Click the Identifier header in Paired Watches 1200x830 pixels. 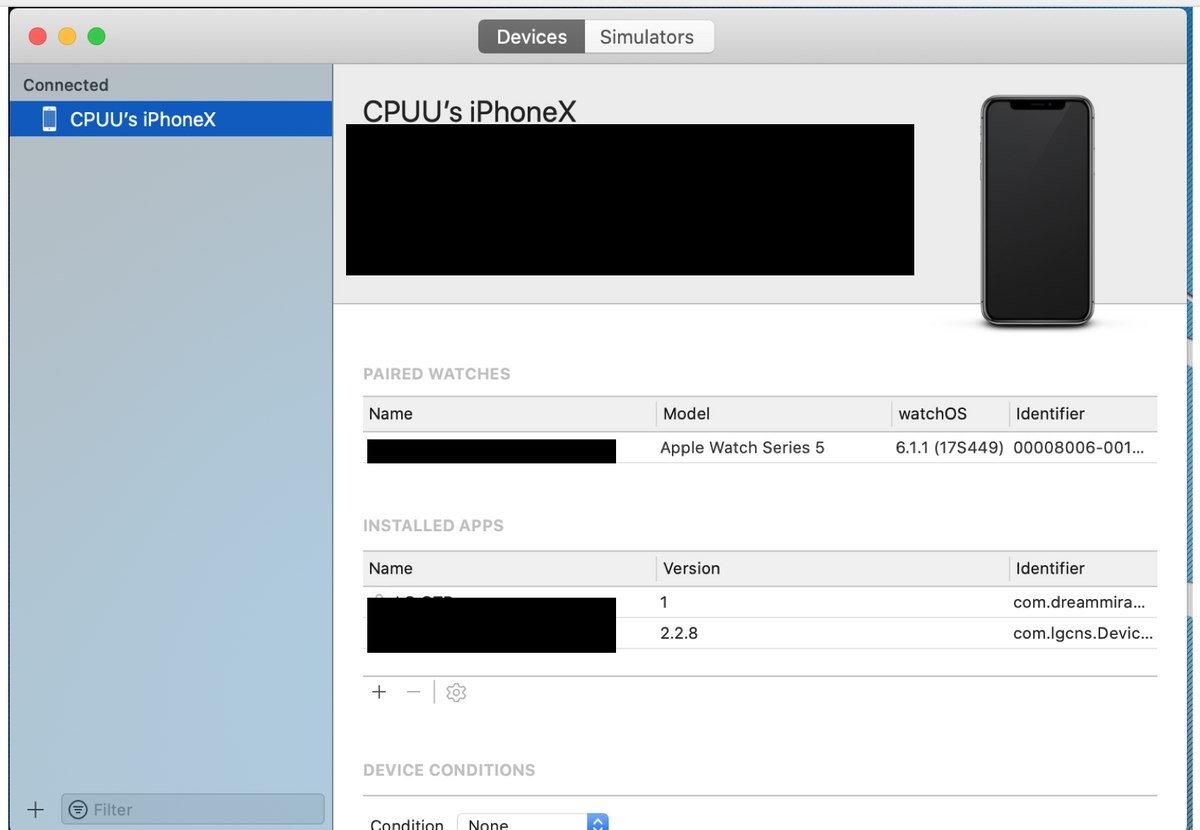click(1083, 414)
